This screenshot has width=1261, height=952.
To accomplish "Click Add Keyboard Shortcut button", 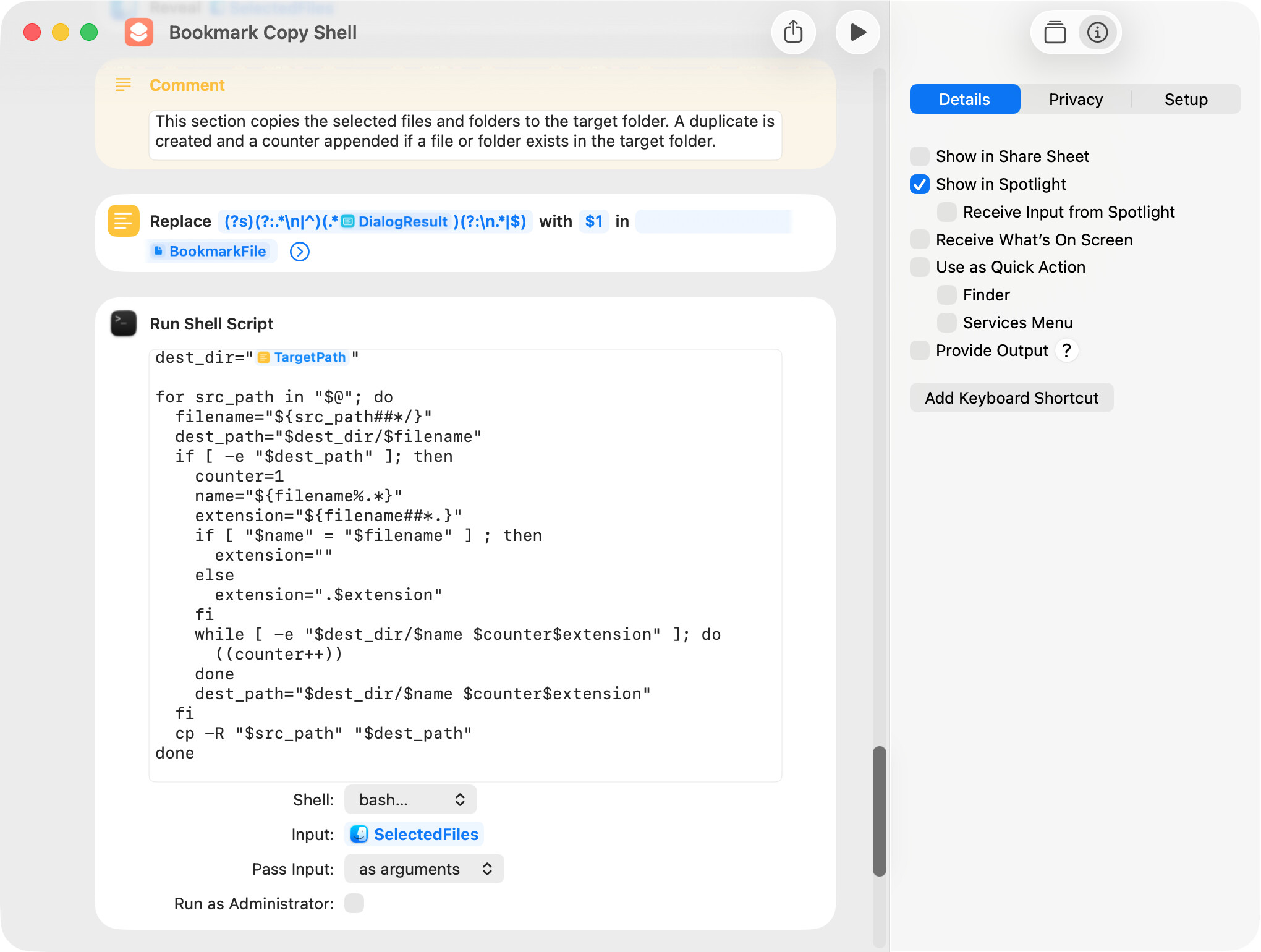I will 1011,398.
